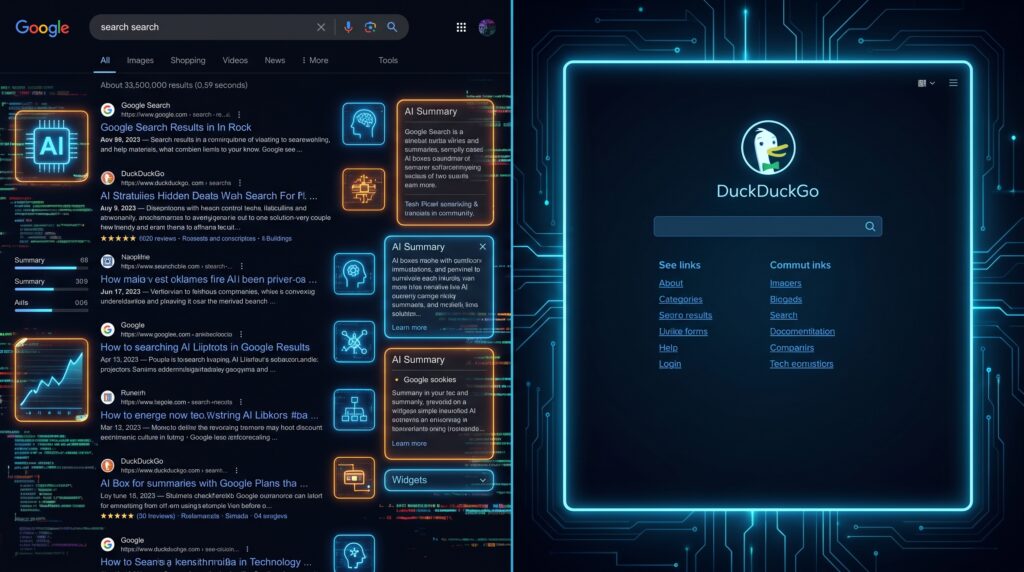
Task: Click the orange widget window icon tile
Action: (x=355, y=477)
